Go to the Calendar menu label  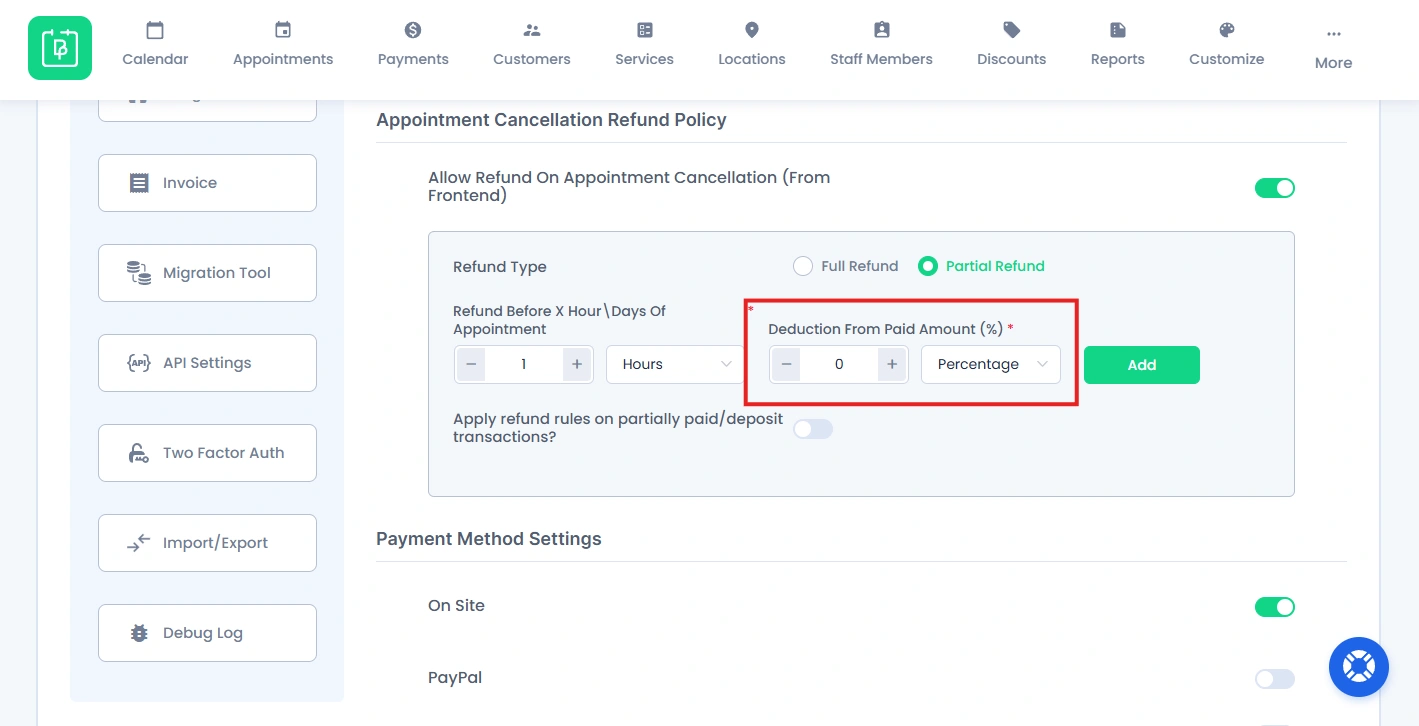155,59
